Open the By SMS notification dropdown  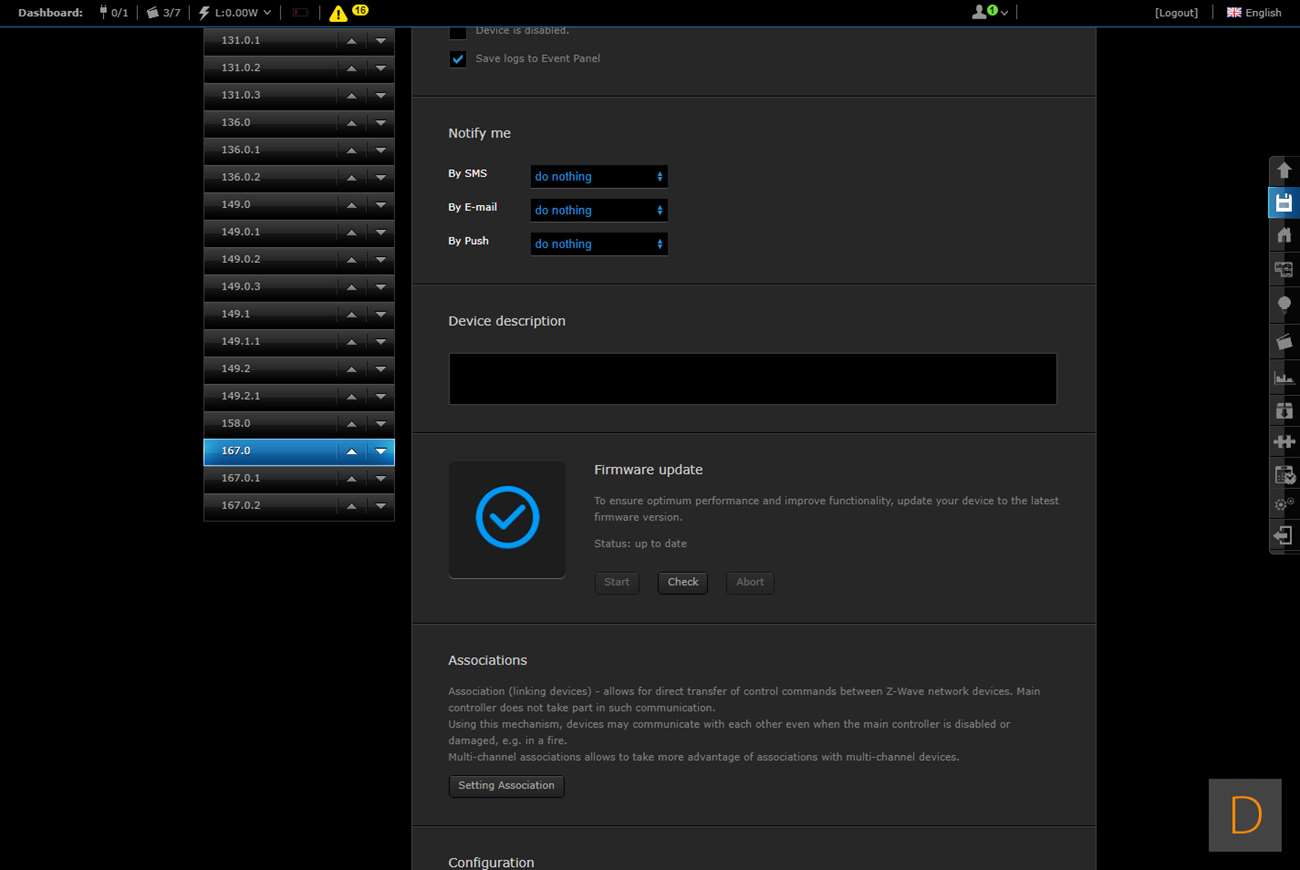[x=598, y=177]
